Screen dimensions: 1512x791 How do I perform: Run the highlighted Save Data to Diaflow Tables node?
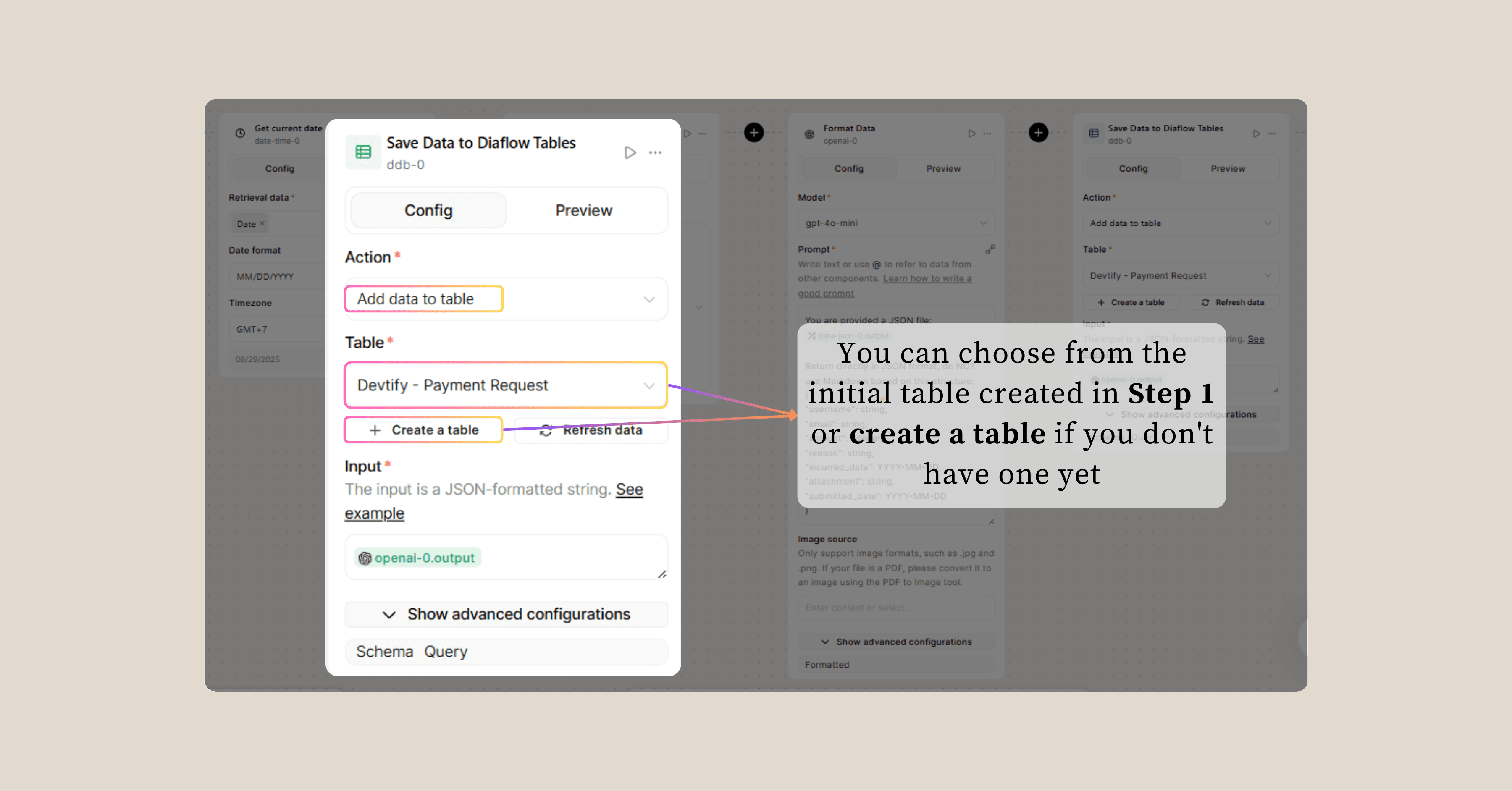[x=630, y=152]
